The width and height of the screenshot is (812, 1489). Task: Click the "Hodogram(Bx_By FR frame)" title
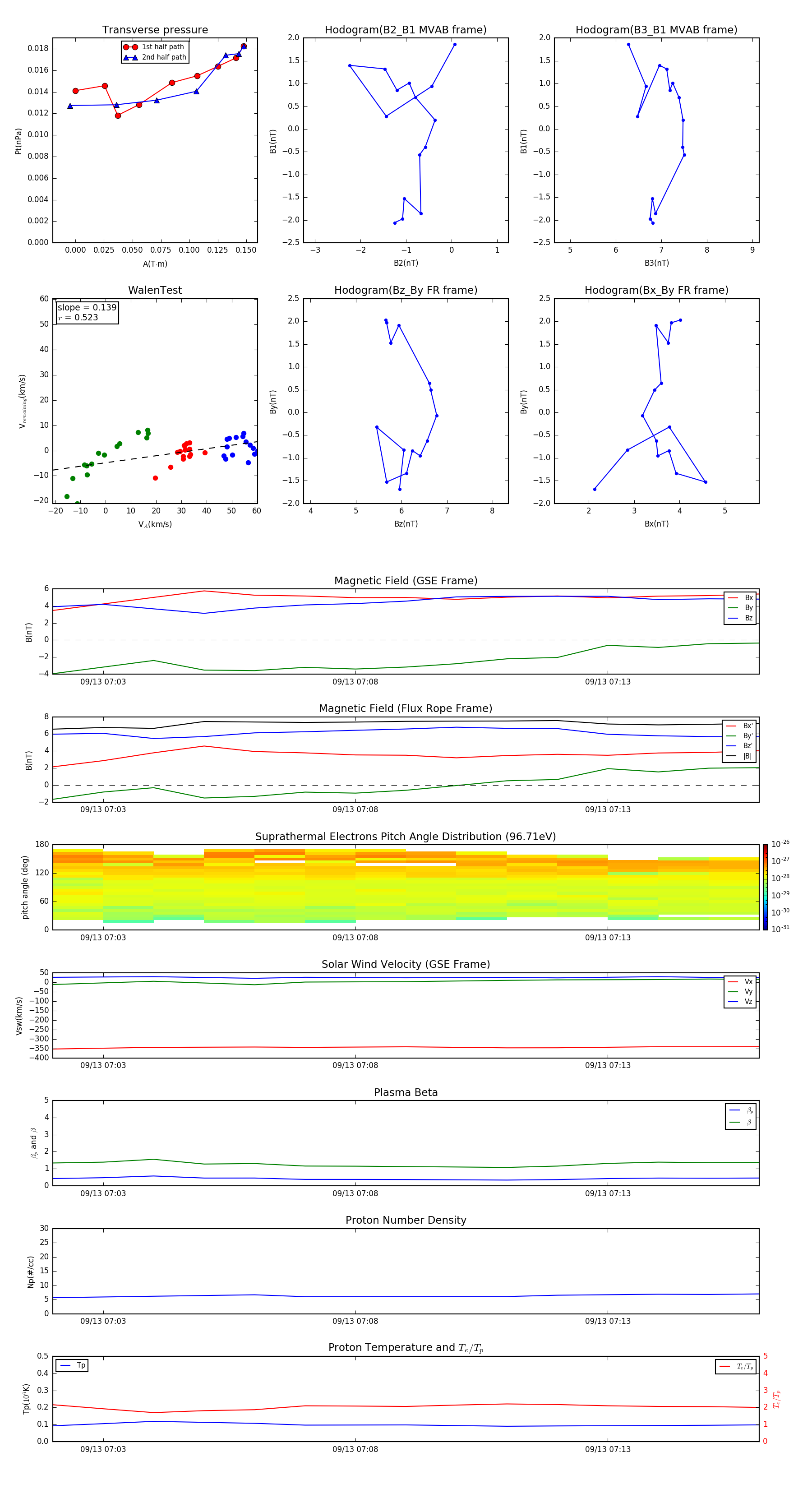[656, 290]
